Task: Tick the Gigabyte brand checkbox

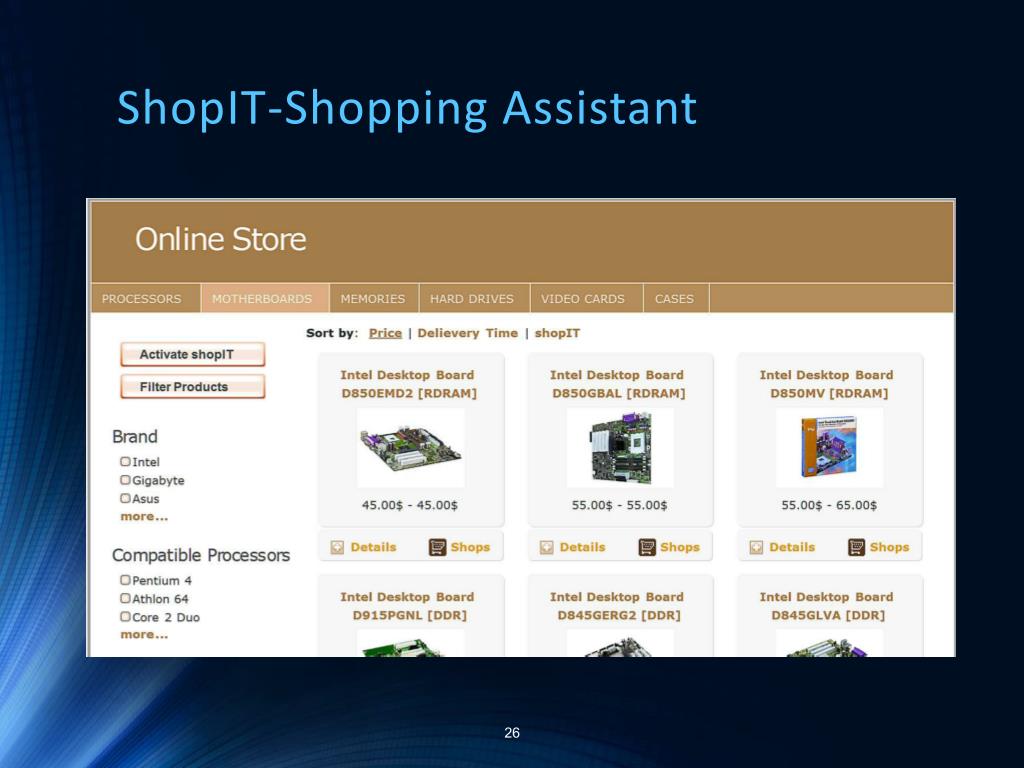Action: click(125, 480)
